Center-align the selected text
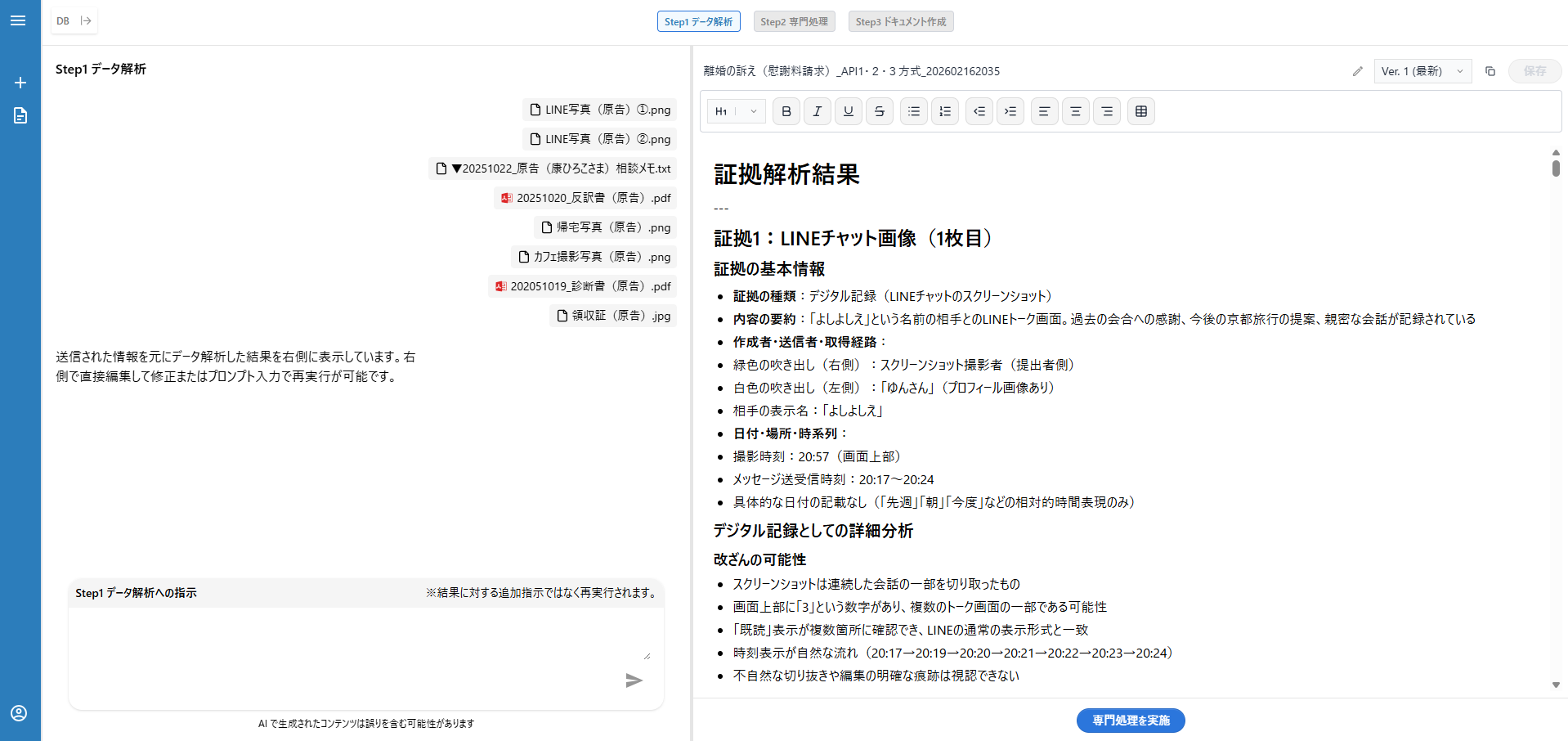Viewport: 1568px width, 741px height. click(x=1075, y=111)
